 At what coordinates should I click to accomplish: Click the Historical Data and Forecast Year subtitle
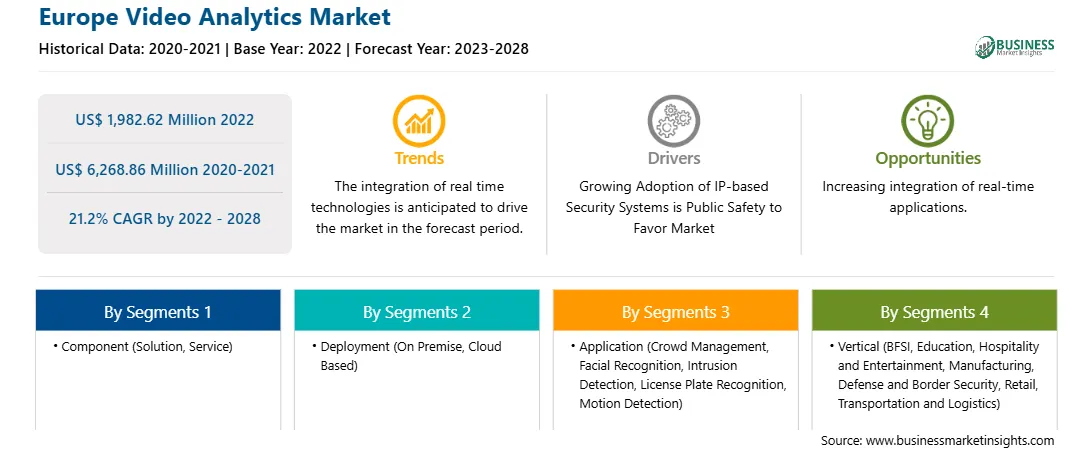(x=283, y=49)
